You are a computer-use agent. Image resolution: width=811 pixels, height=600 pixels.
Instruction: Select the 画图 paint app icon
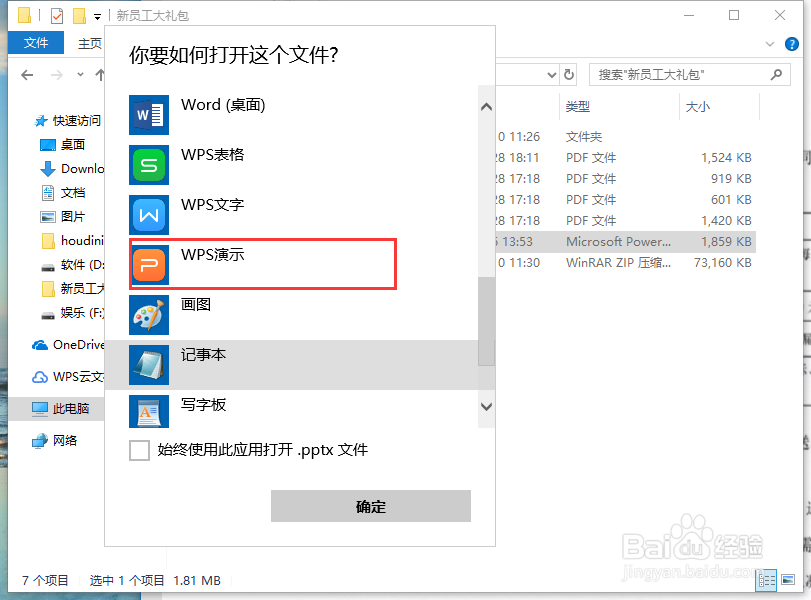(x=149, y=314)
